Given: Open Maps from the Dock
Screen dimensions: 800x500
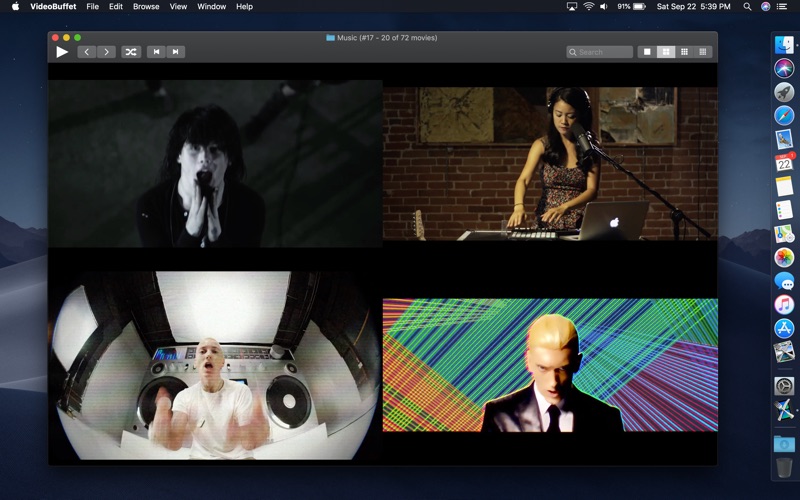Looking at the screenshot, I should 784,234.
